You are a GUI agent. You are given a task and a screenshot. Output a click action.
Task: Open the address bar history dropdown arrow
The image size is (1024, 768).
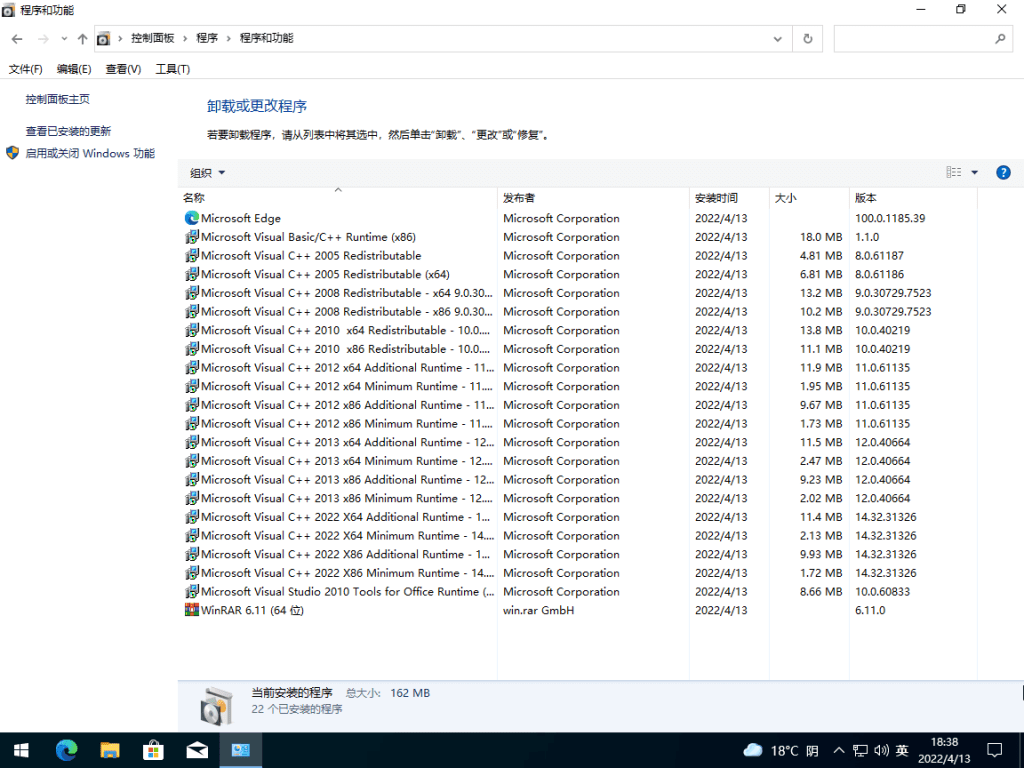[778, 38]
